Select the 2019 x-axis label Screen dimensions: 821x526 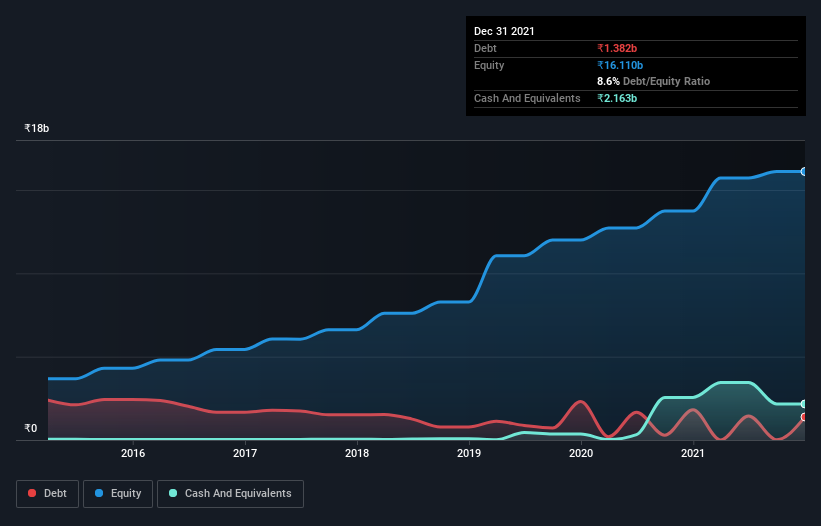[469, 453]
